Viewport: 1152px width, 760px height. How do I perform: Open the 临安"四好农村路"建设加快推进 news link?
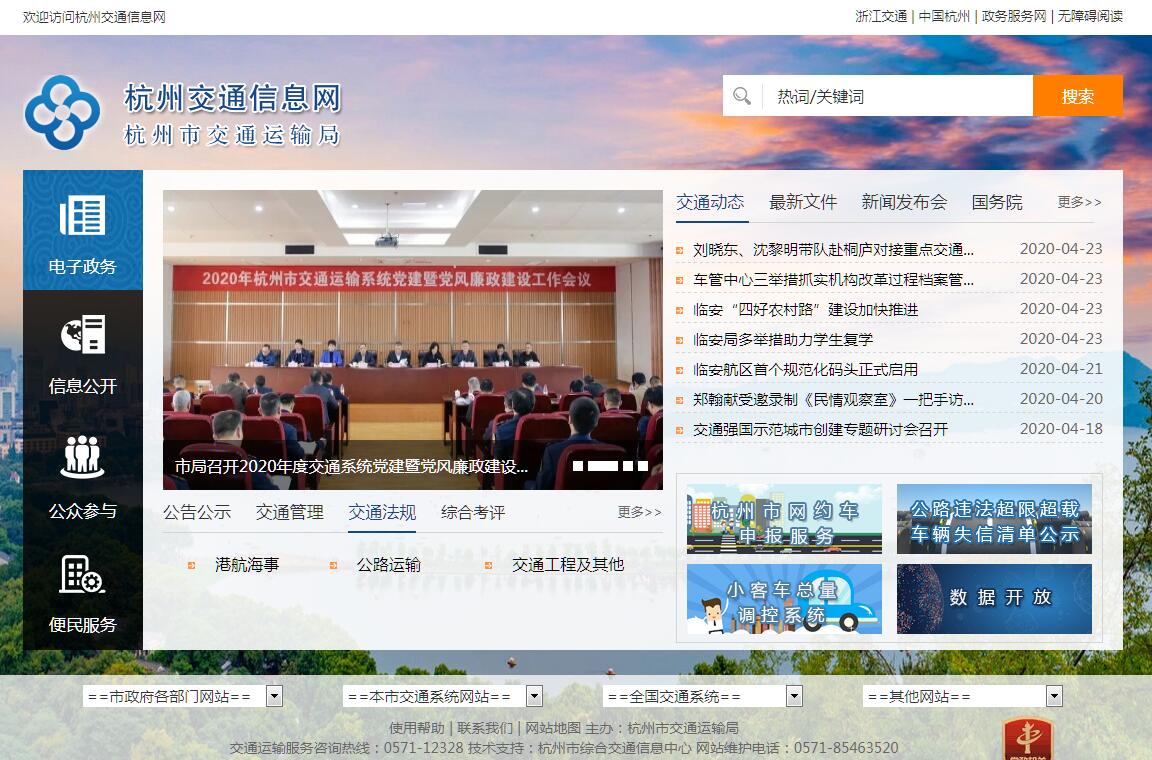805,310
